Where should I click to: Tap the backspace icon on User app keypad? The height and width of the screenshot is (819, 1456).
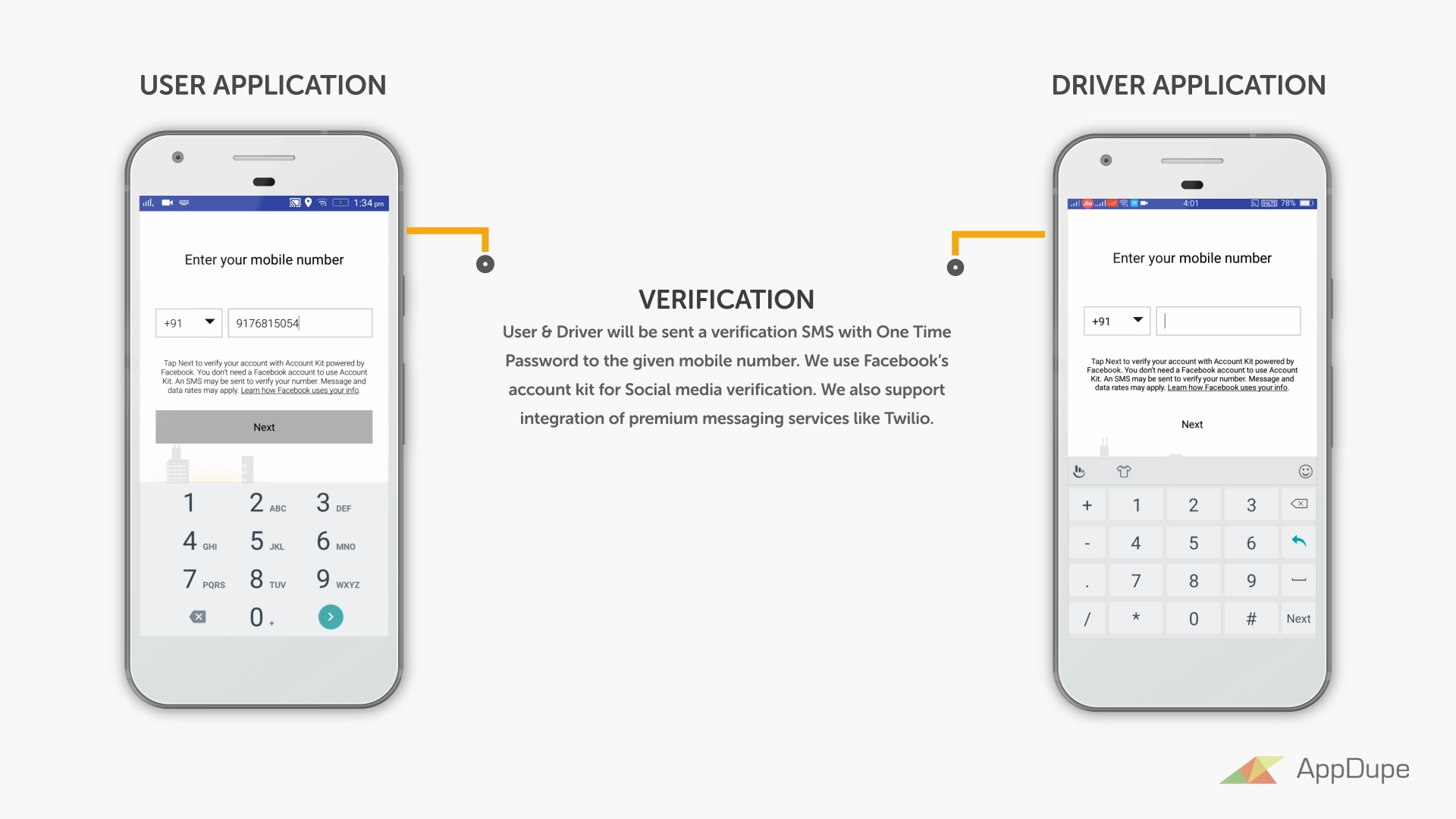click(199, 617)
